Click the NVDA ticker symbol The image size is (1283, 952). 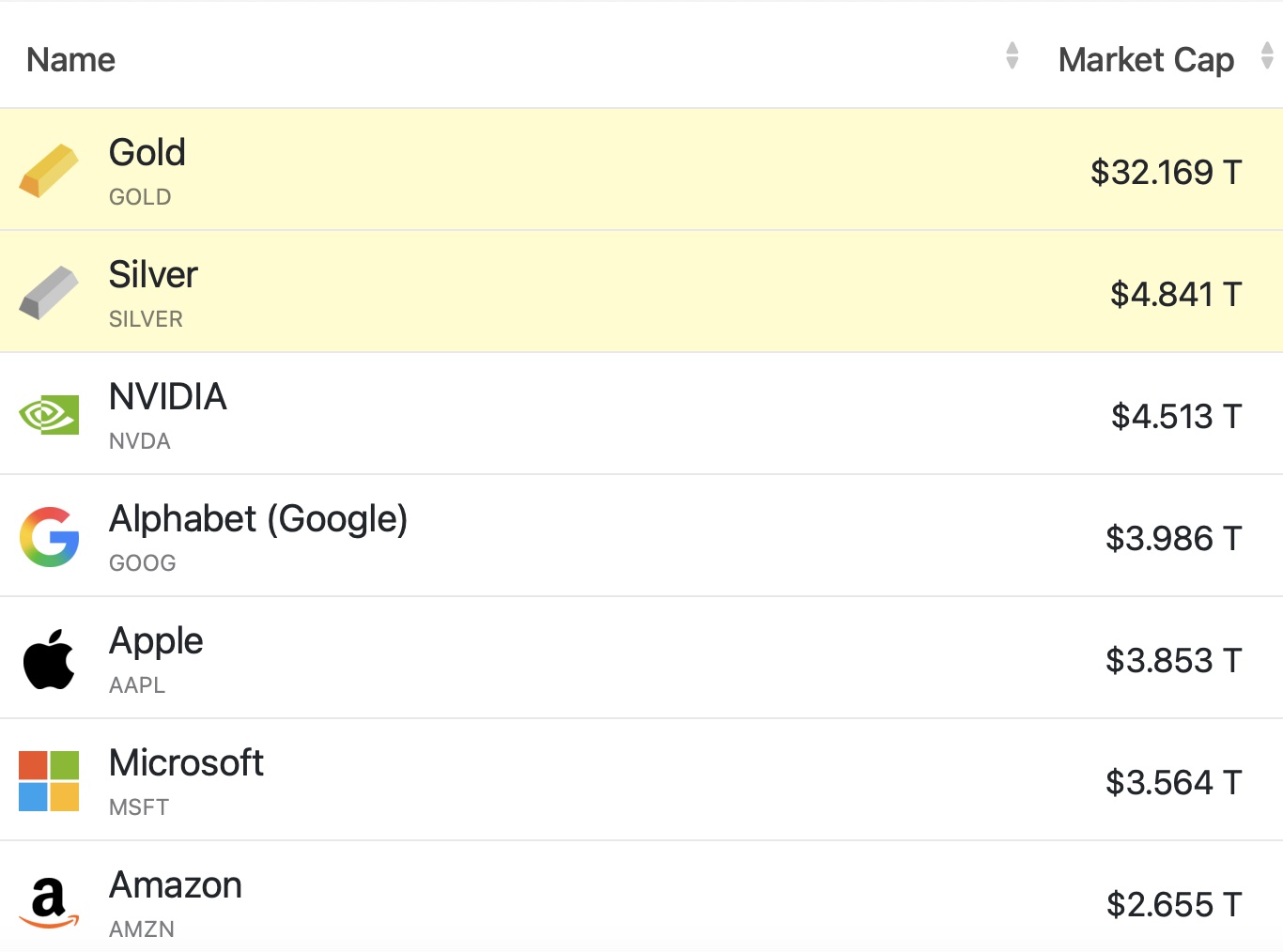(x=140, y=441)
